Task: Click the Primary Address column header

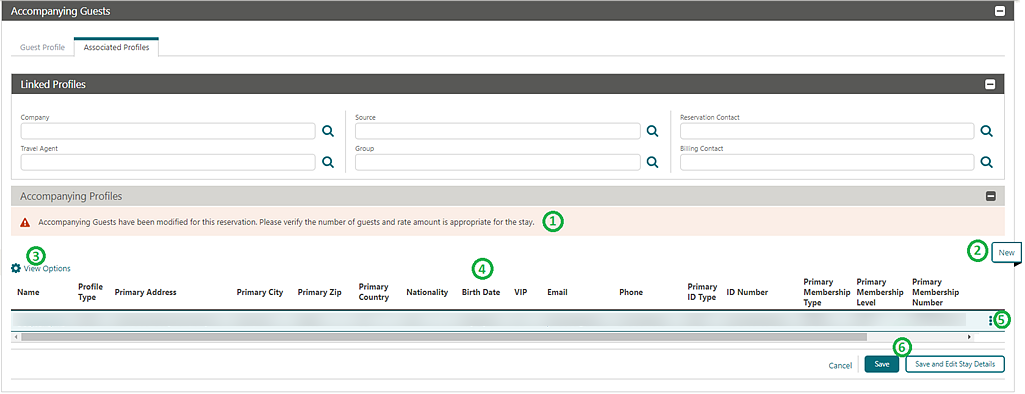Action: point(145,292)
